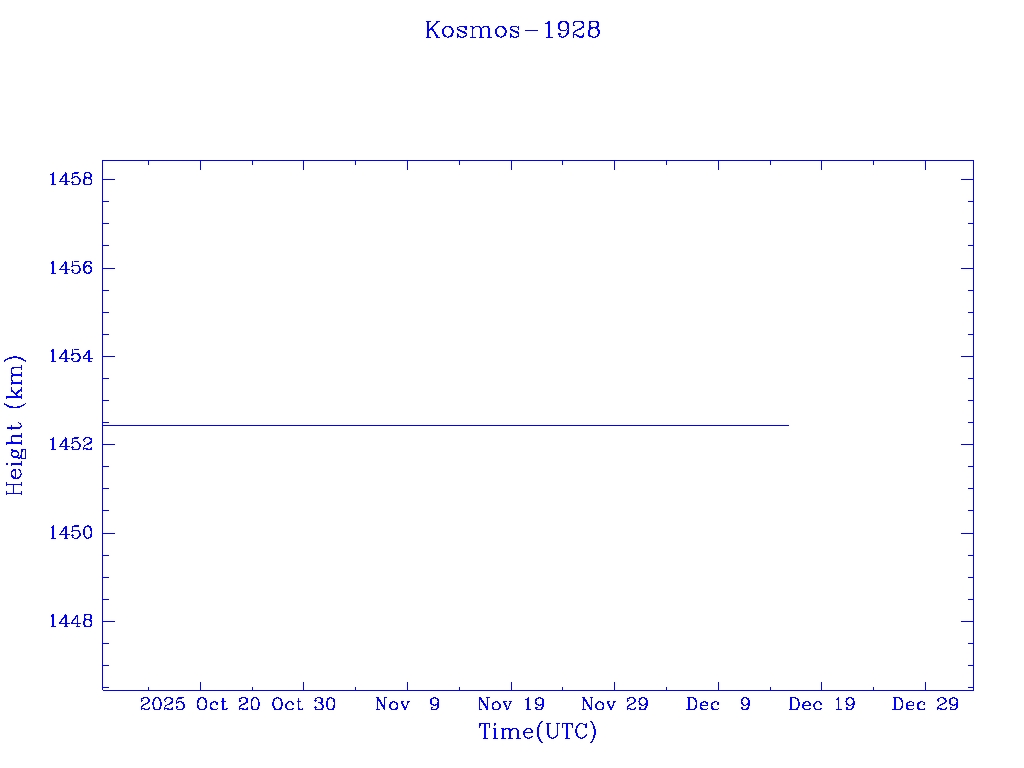This screenshot has height=768, width=1024.
Task: Click the 1452 value on the y-axis
Action: (70, 445)
